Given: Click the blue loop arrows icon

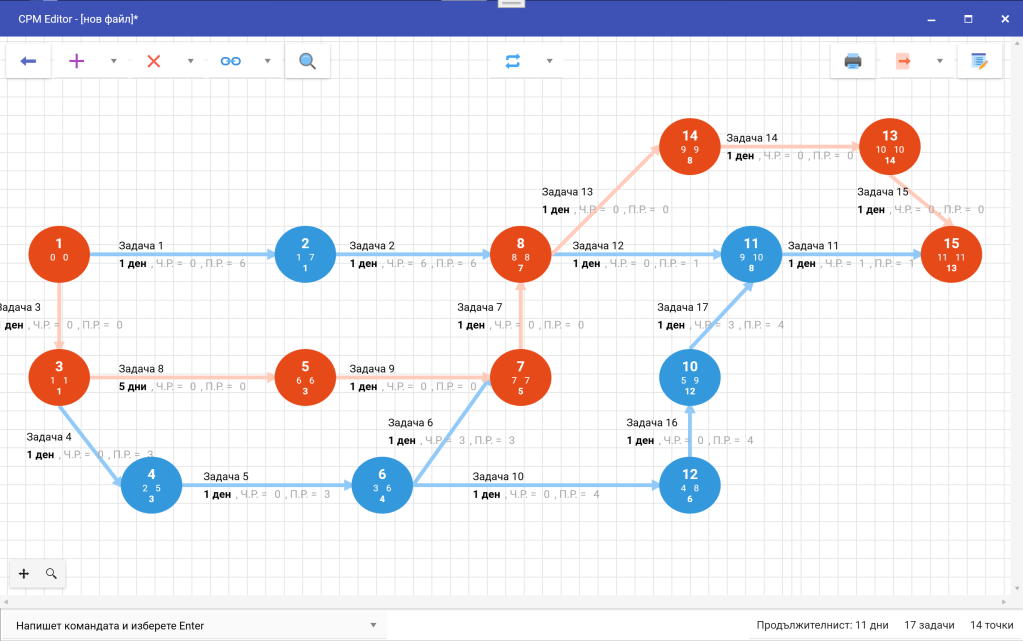Looking at the screenshot, I should [513, 61].
